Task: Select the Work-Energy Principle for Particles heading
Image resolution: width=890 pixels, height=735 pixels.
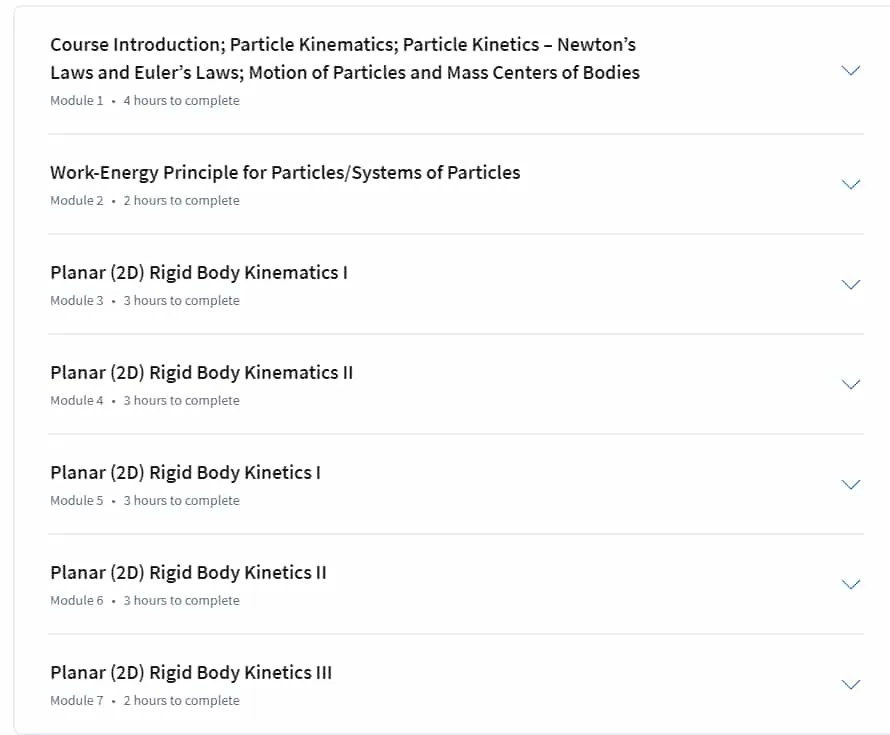Action: (x=285, y=173)
